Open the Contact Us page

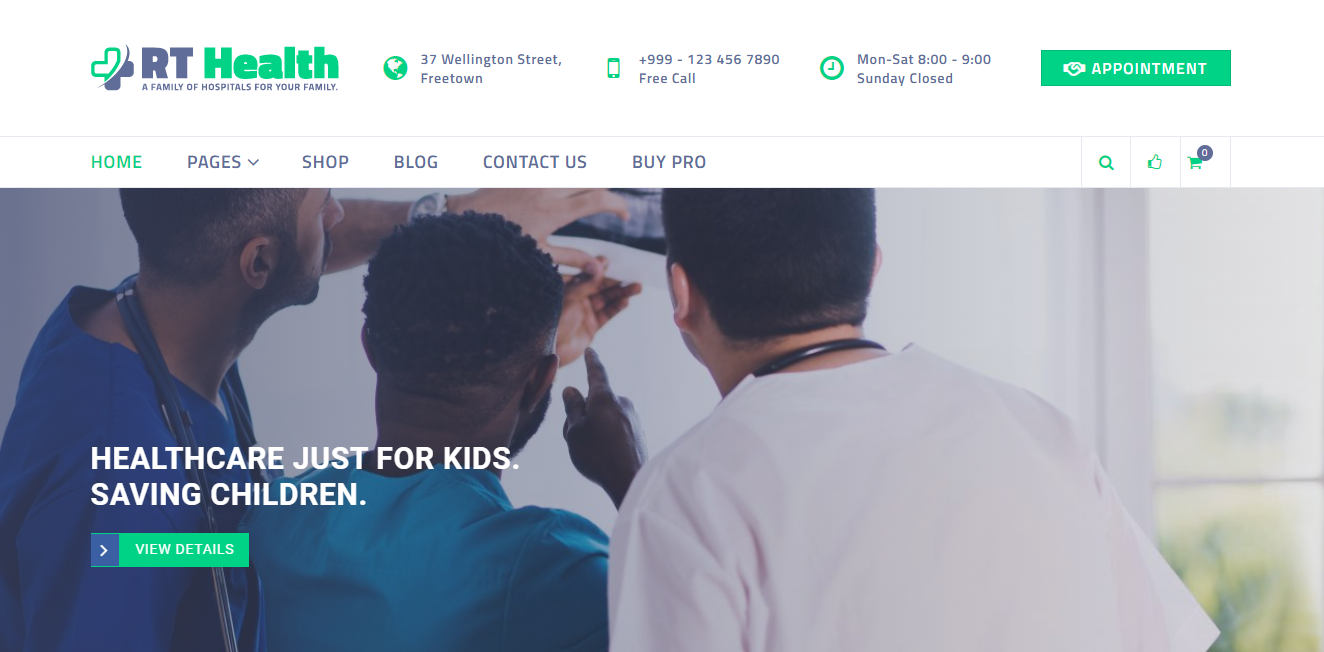point(535,162)
